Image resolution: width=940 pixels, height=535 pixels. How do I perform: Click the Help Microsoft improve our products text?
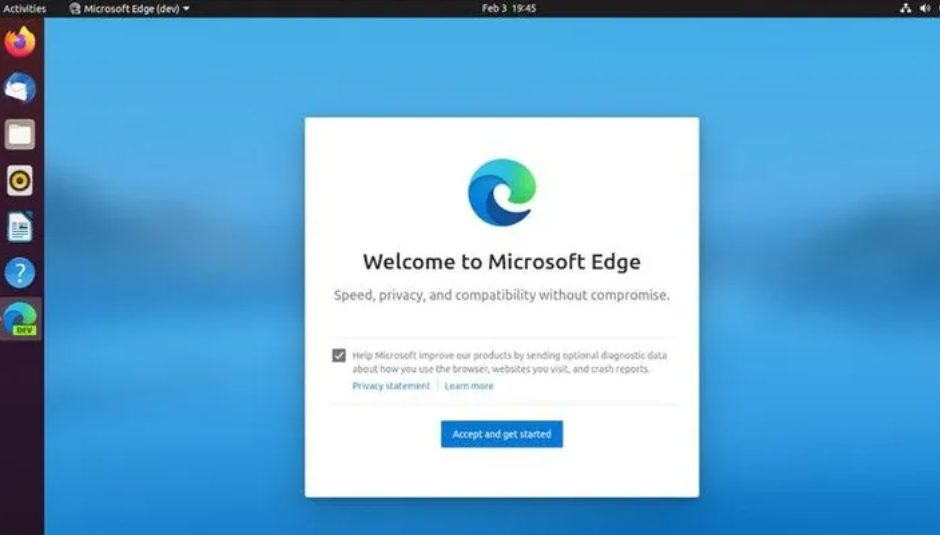(509, 362)
